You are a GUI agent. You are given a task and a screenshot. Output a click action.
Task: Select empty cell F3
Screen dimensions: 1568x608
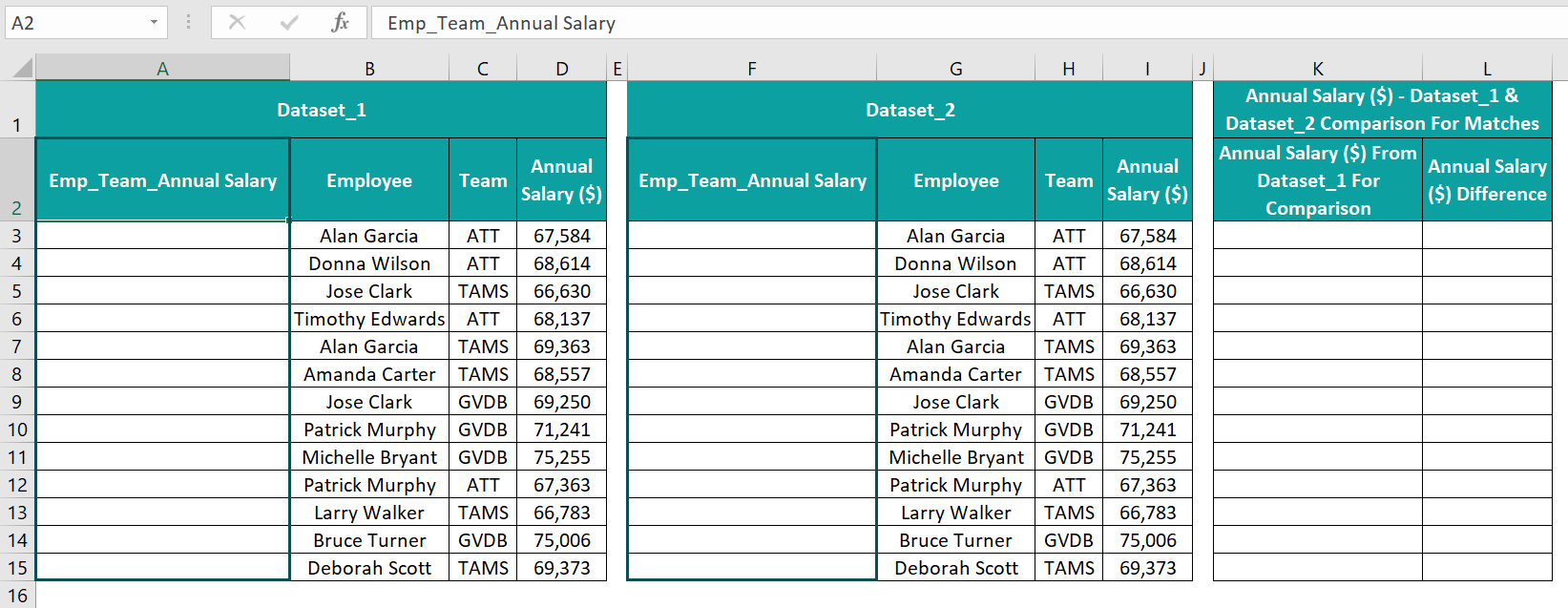point(752,236)
